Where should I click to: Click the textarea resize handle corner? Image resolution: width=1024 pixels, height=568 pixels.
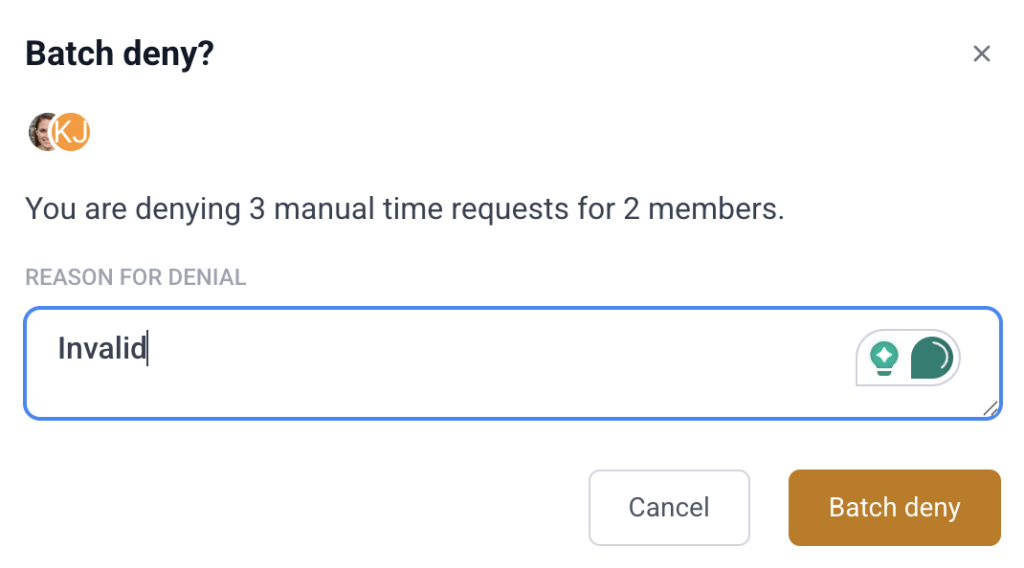tap(990, 407)
